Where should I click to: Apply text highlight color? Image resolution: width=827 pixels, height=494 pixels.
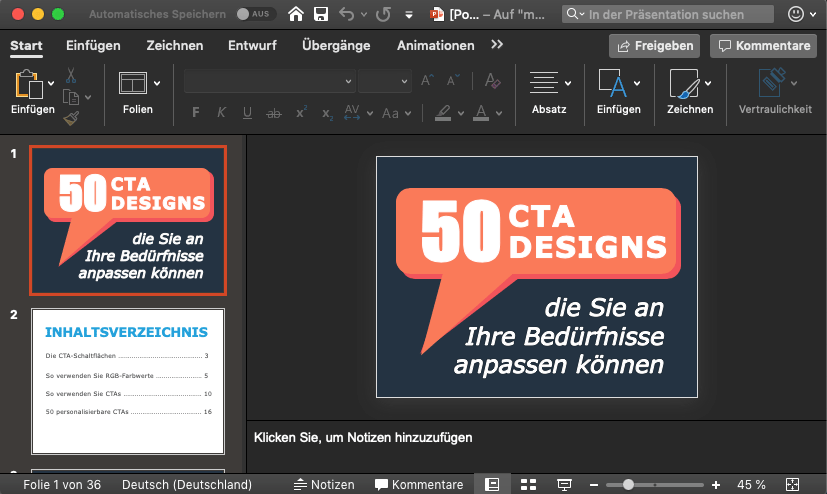pyautogui.click(x=443, y=113)
